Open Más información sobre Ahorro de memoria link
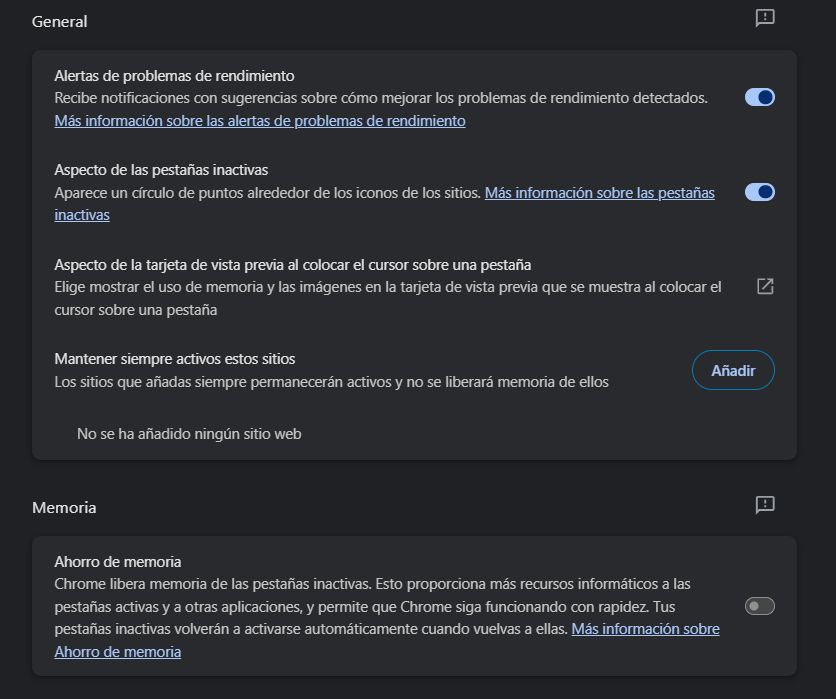The height and width of the screenshot is (699, 836). (x=645, y=629)
